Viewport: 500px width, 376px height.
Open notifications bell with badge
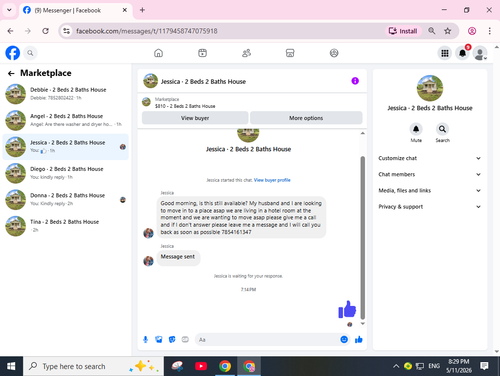(x=462, y=53)
